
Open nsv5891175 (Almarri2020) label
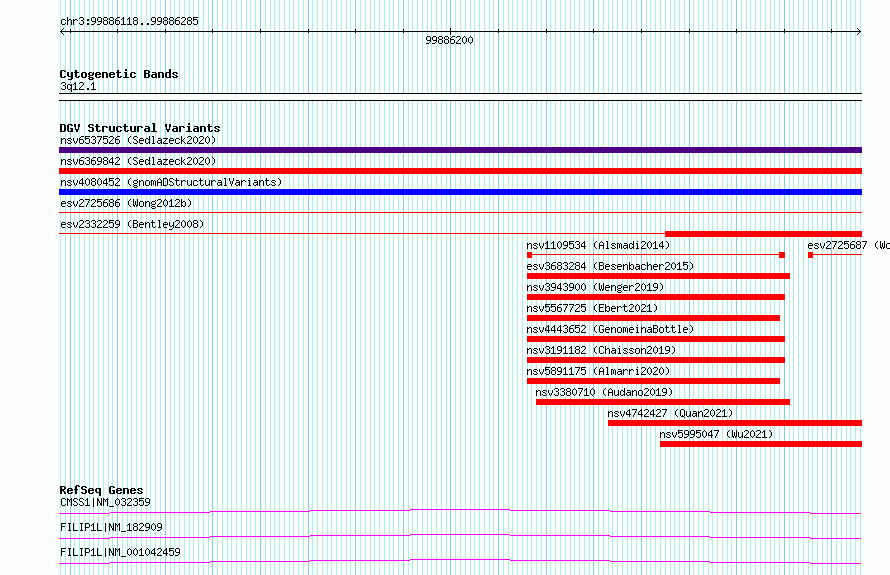pyautogui.click(x=598, y=371)
